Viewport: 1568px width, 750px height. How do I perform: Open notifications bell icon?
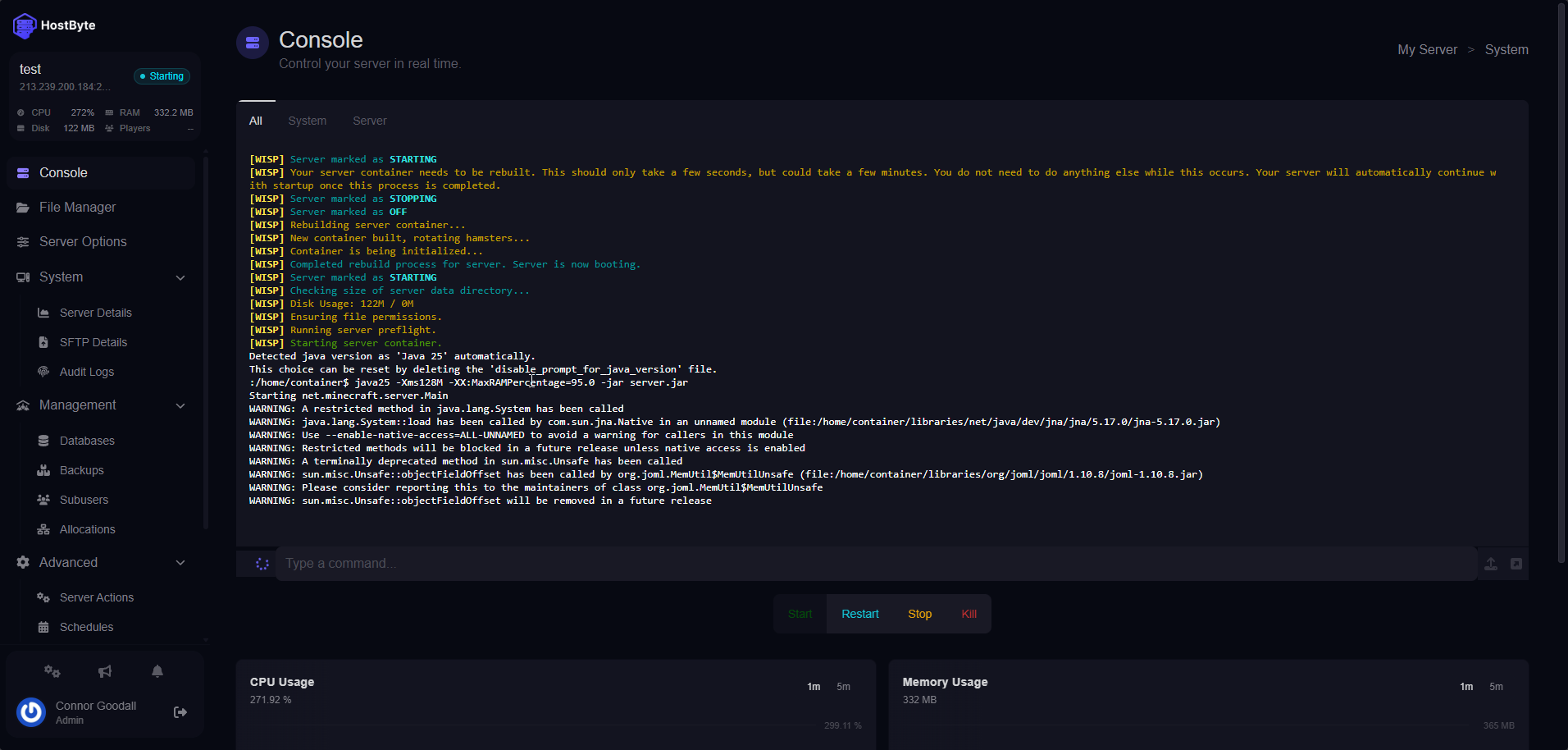tap(157, 671)
